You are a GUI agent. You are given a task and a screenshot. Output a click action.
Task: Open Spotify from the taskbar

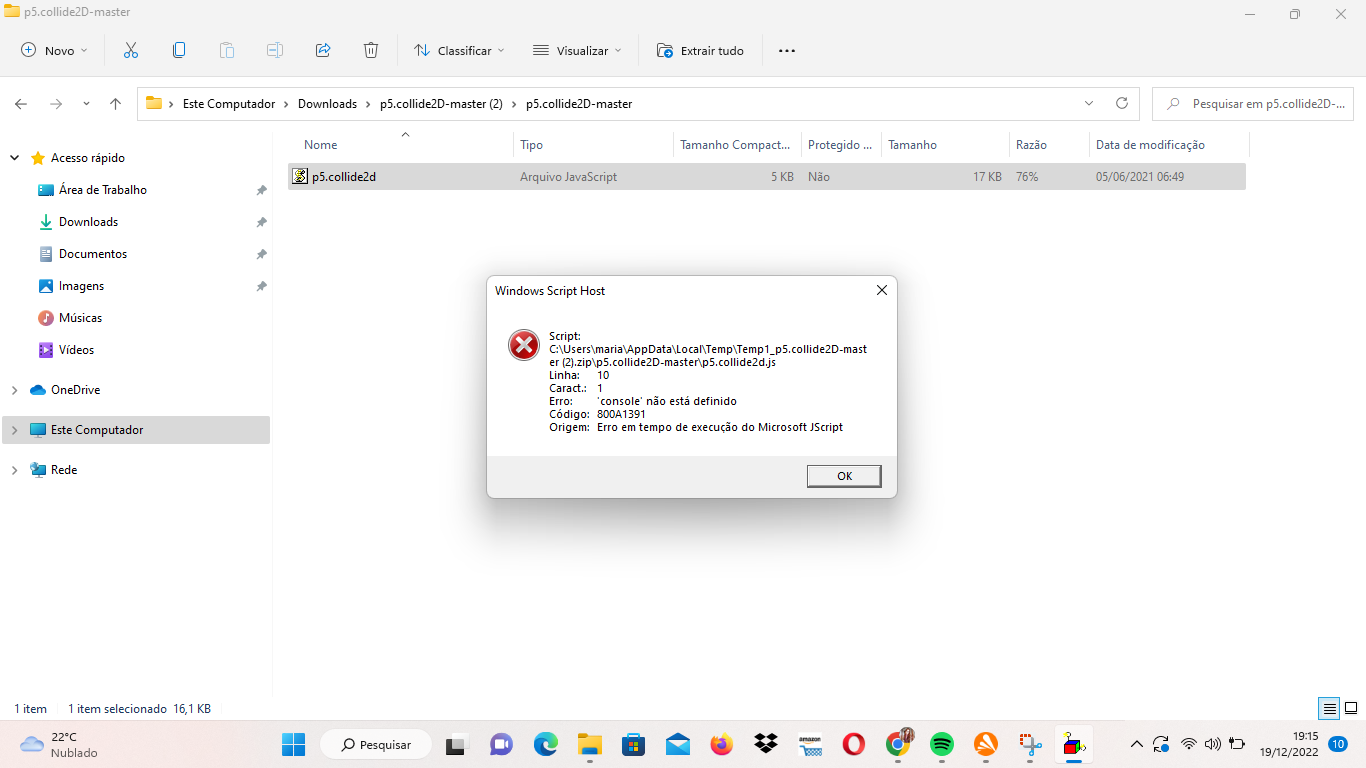click(941, 744)
